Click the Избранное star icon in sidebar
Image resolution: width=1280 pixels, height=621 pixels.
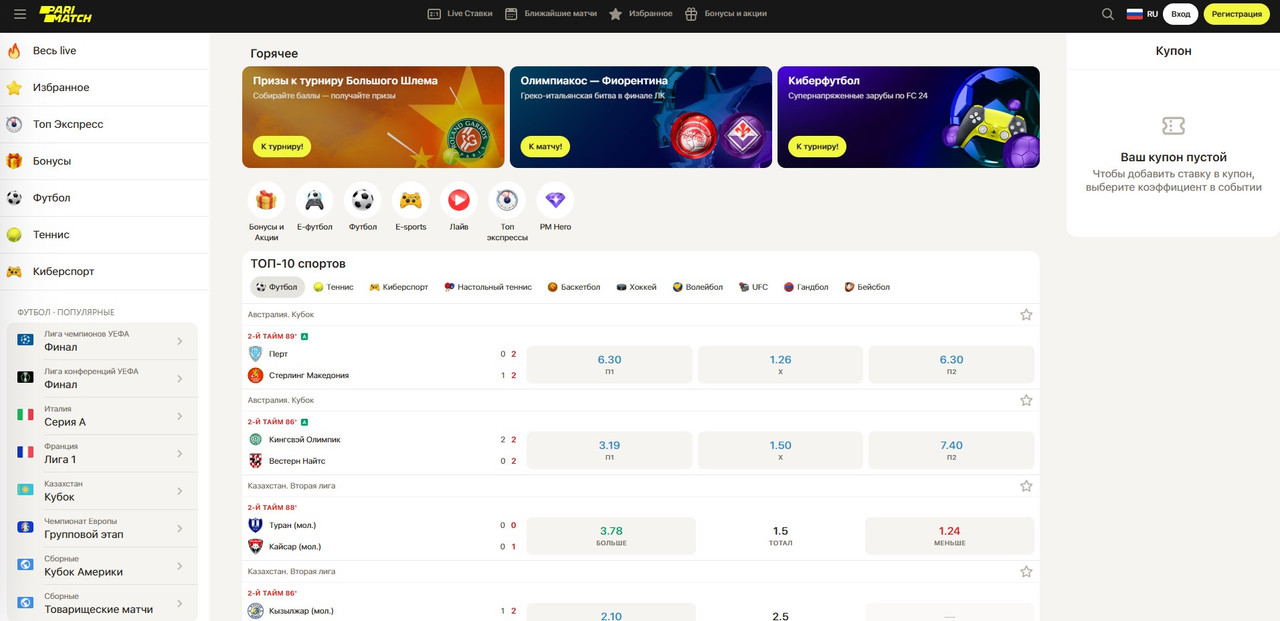(14, 88)
